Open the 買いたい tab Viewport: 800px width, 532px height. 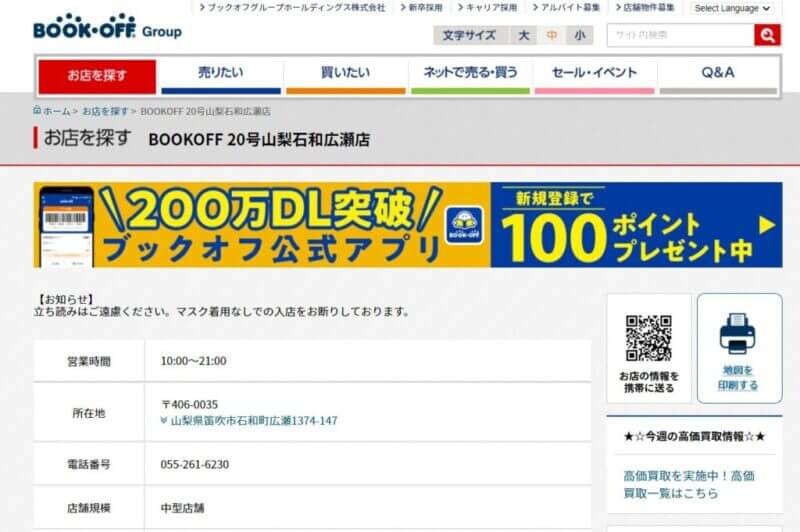[345, 77]
